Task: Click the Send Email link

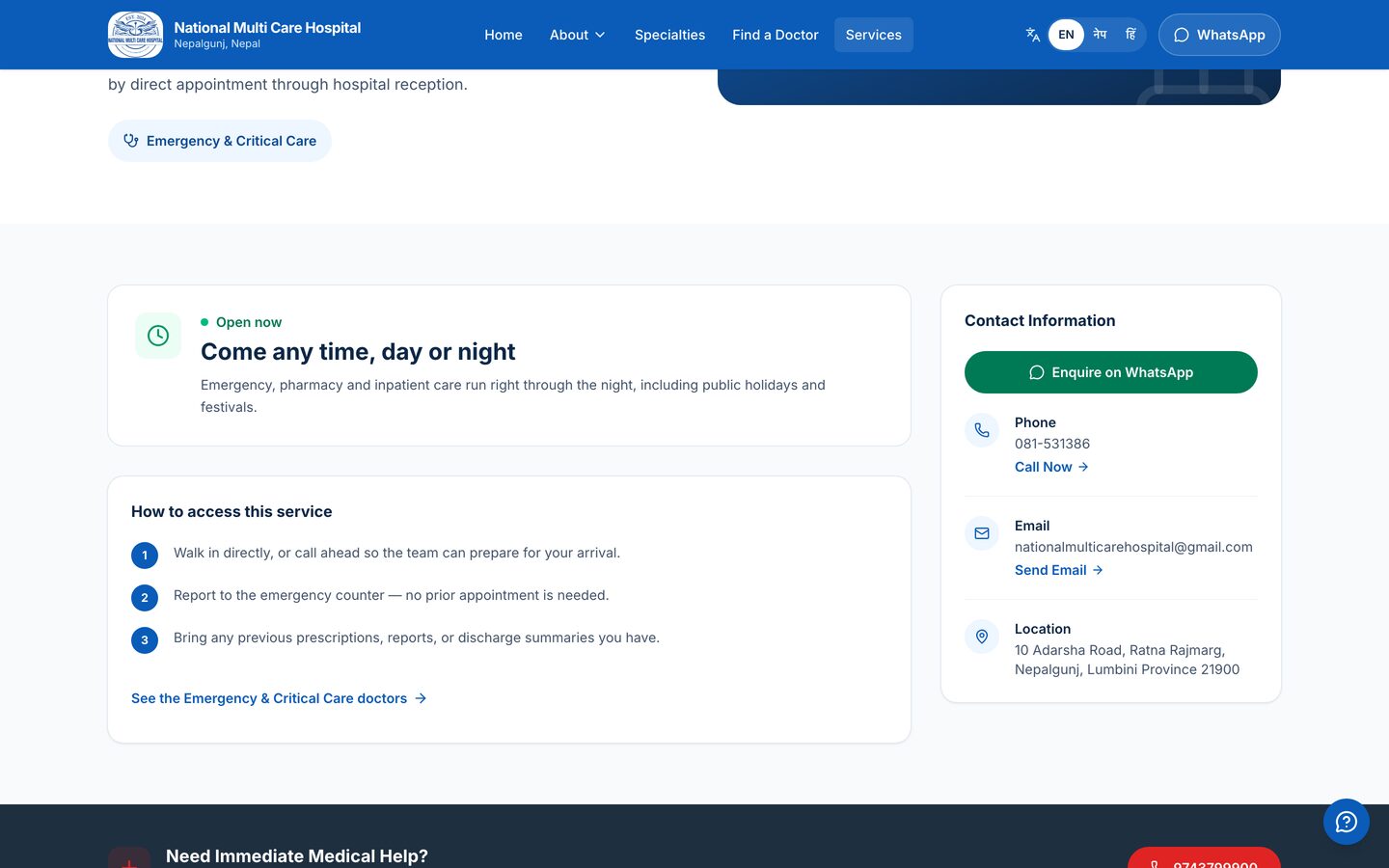Action: (x=1059, y=570)
